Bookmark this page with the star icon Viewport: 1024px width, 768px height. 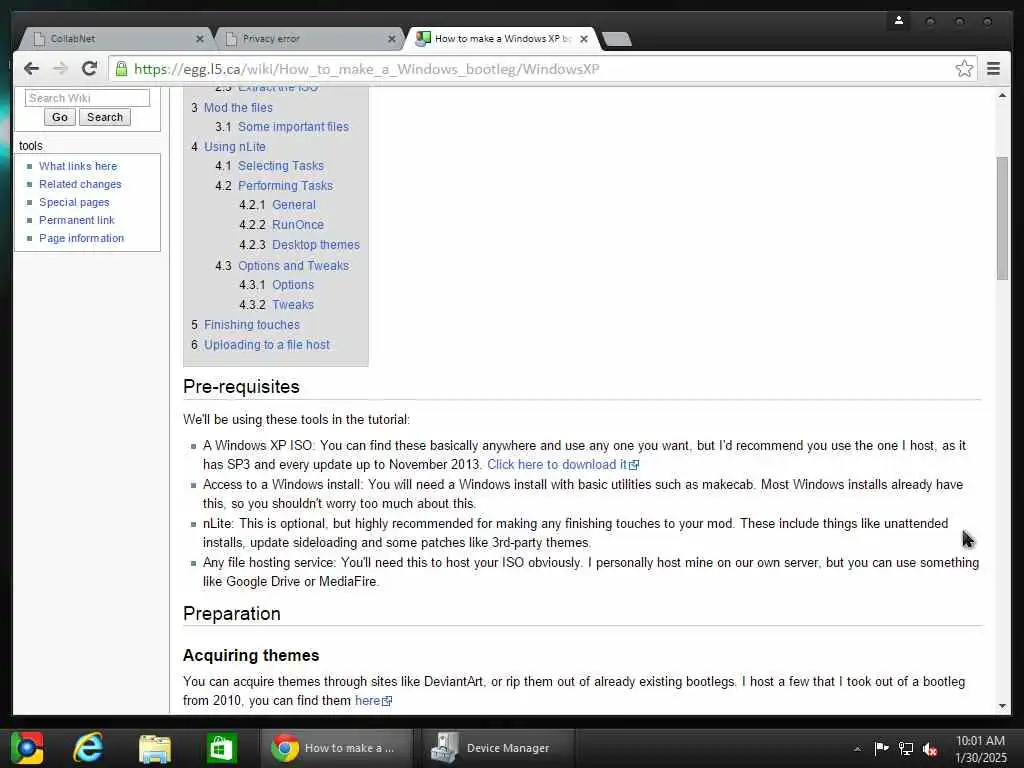click(x=964, y=69)
